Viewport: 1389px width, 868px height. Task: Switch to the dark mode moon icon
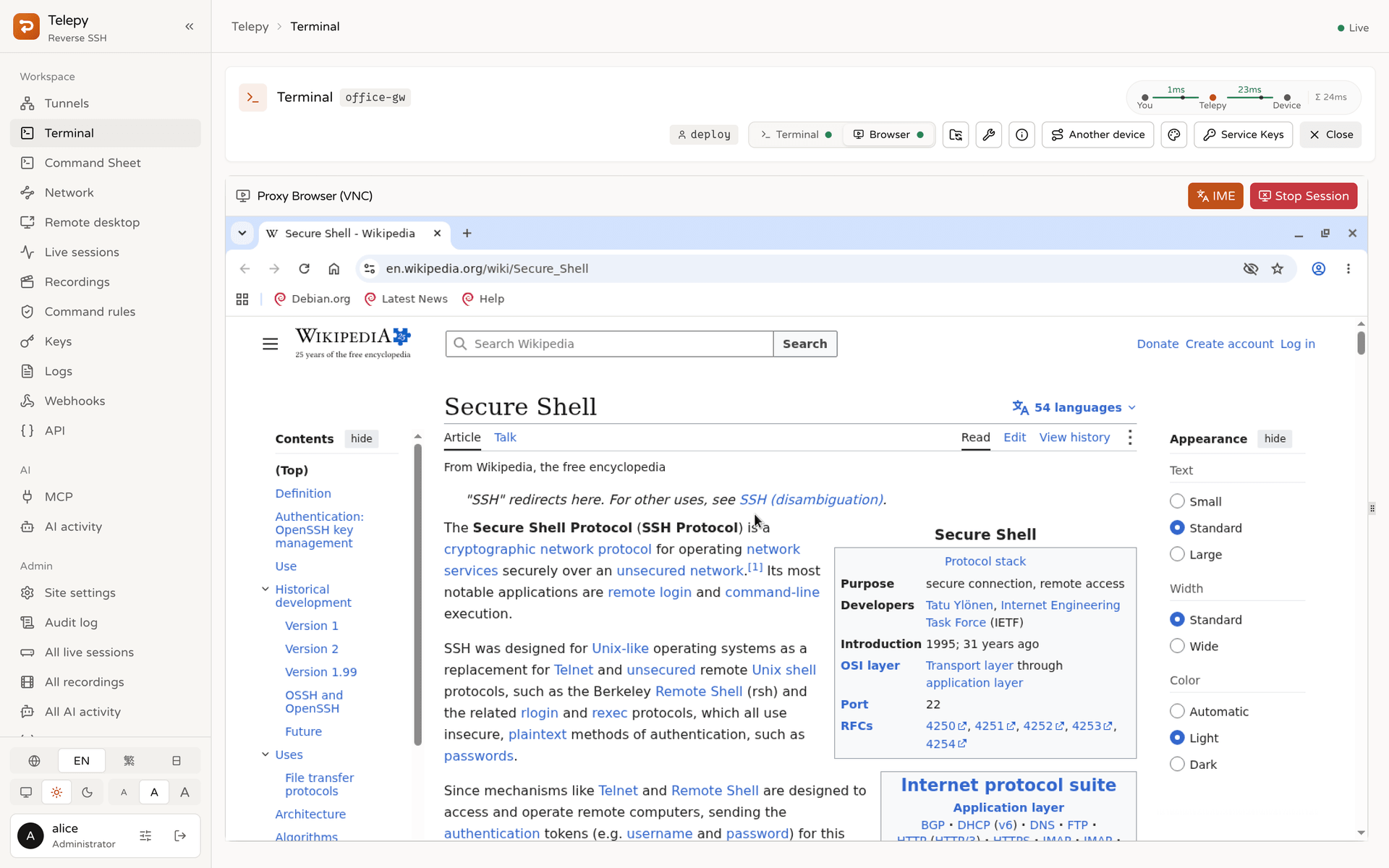[x=88, y=792]
